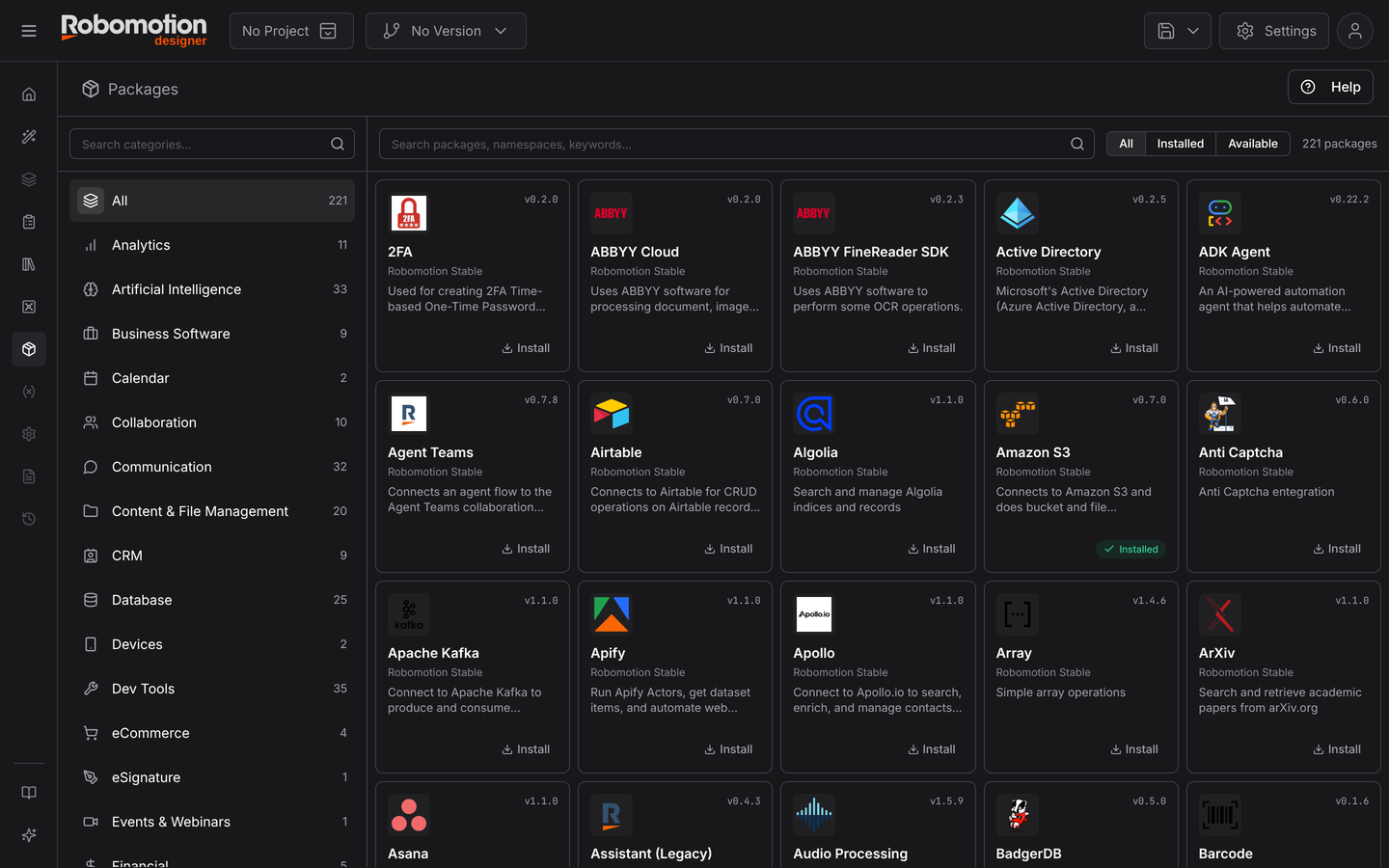Open the magic wand sidebar item

[x=29, y=137]
